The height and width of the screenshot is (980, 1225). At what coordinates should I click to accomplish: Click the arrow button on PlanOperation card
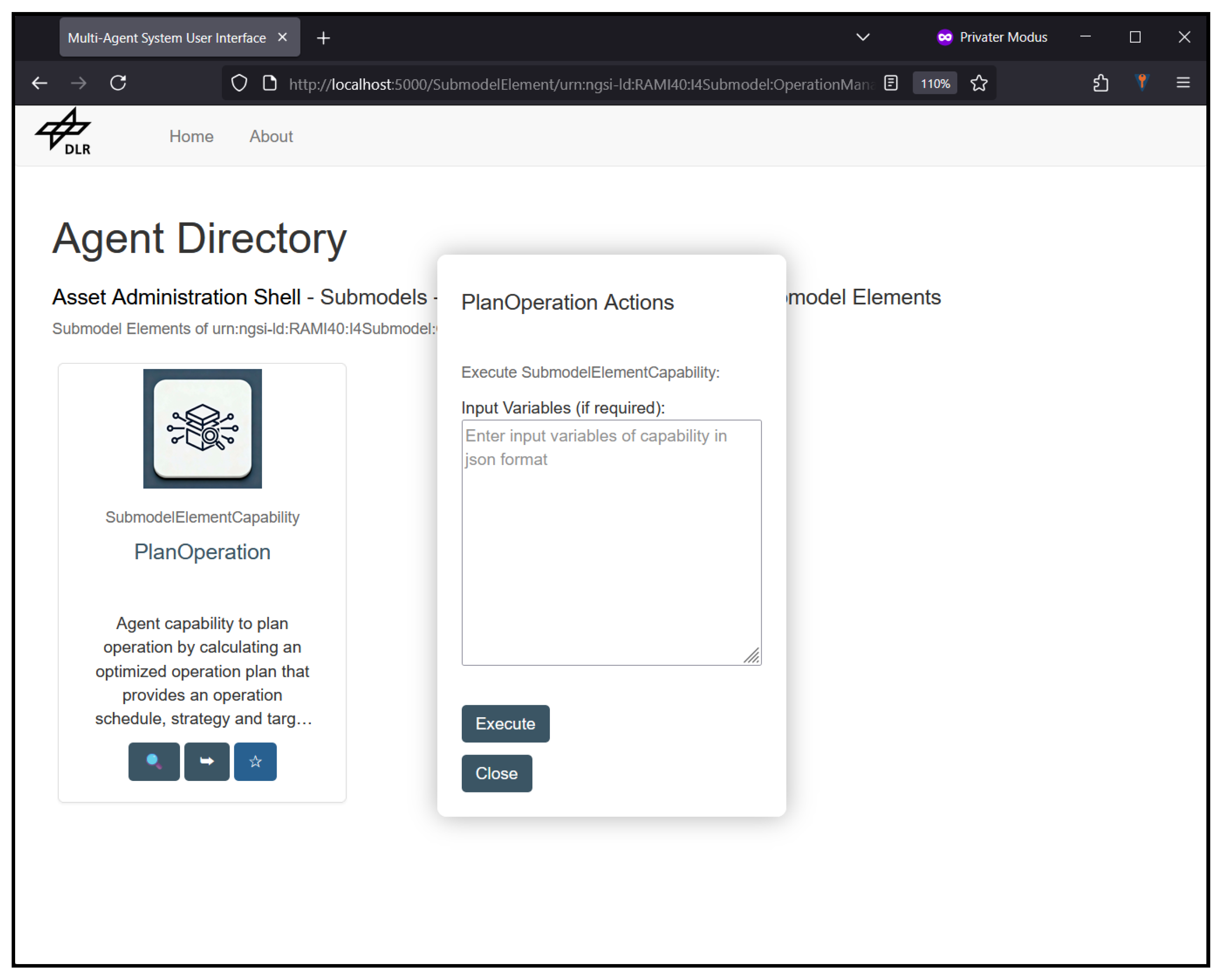pos(207,761)
